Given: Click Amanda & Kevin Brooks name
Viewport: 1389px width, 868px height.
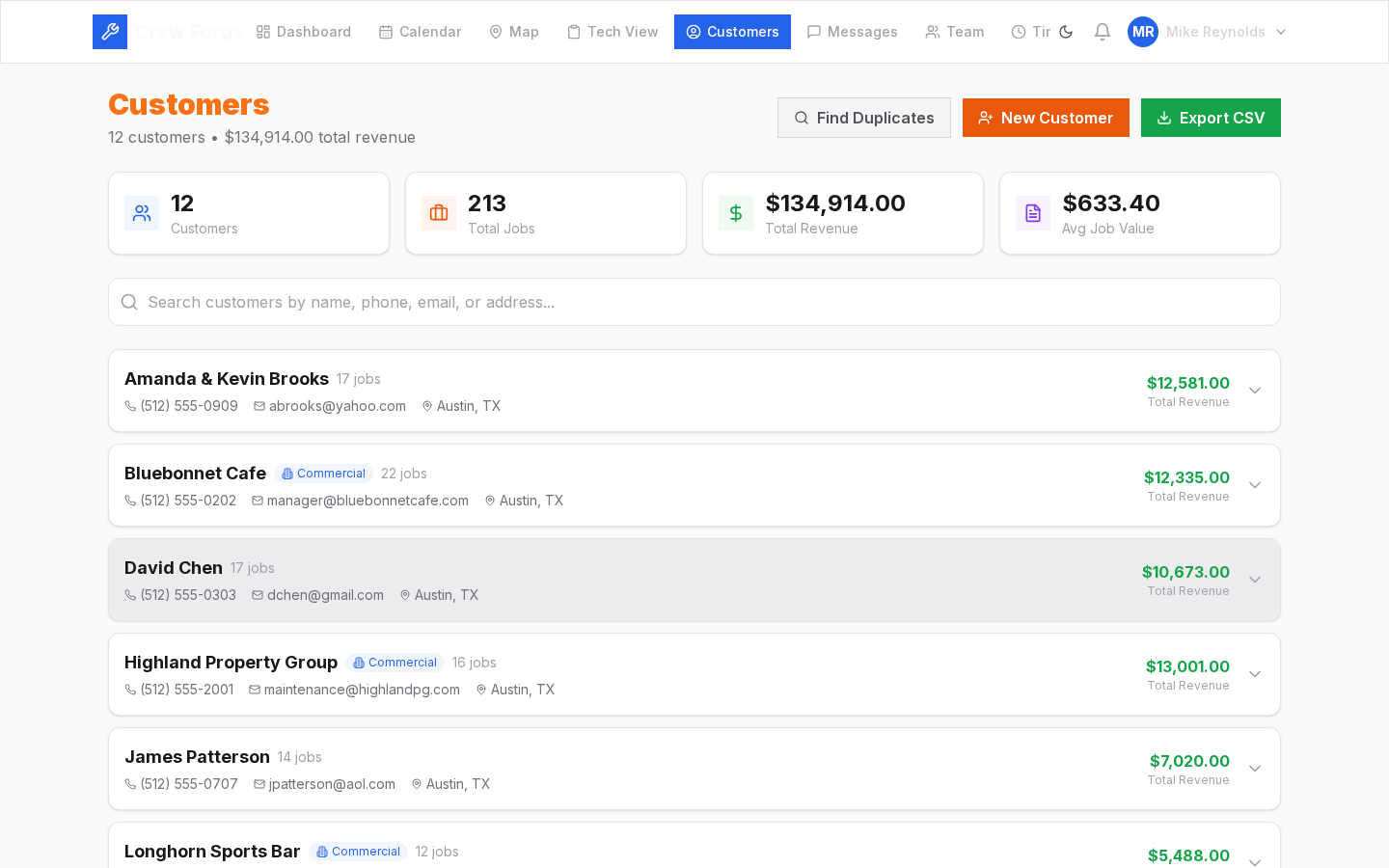Looking at the screenshot, I should (x=227, y=379).
